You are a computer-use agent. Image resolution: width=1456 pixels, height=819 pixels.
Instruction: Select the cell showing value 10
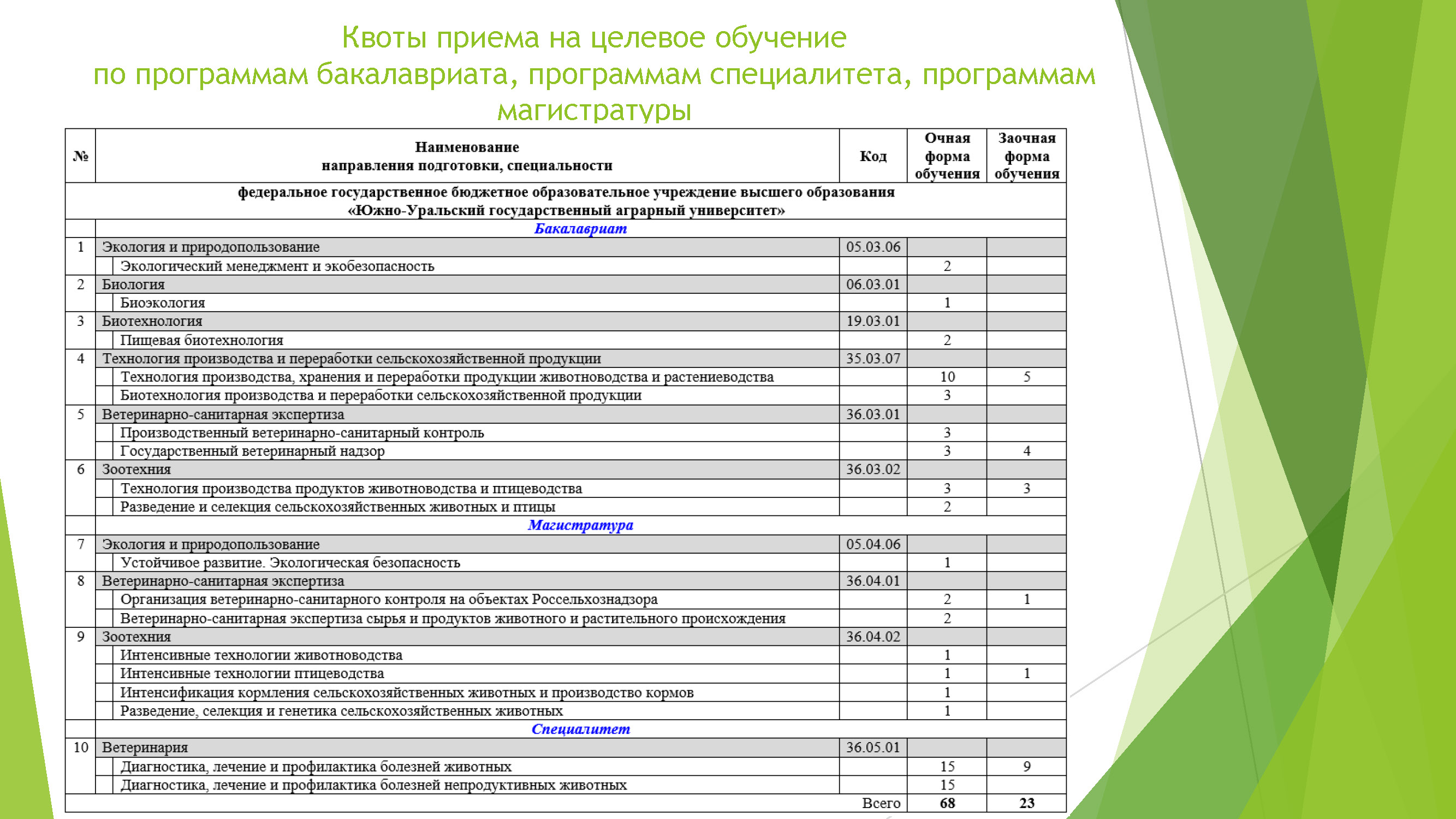(947, 377)
